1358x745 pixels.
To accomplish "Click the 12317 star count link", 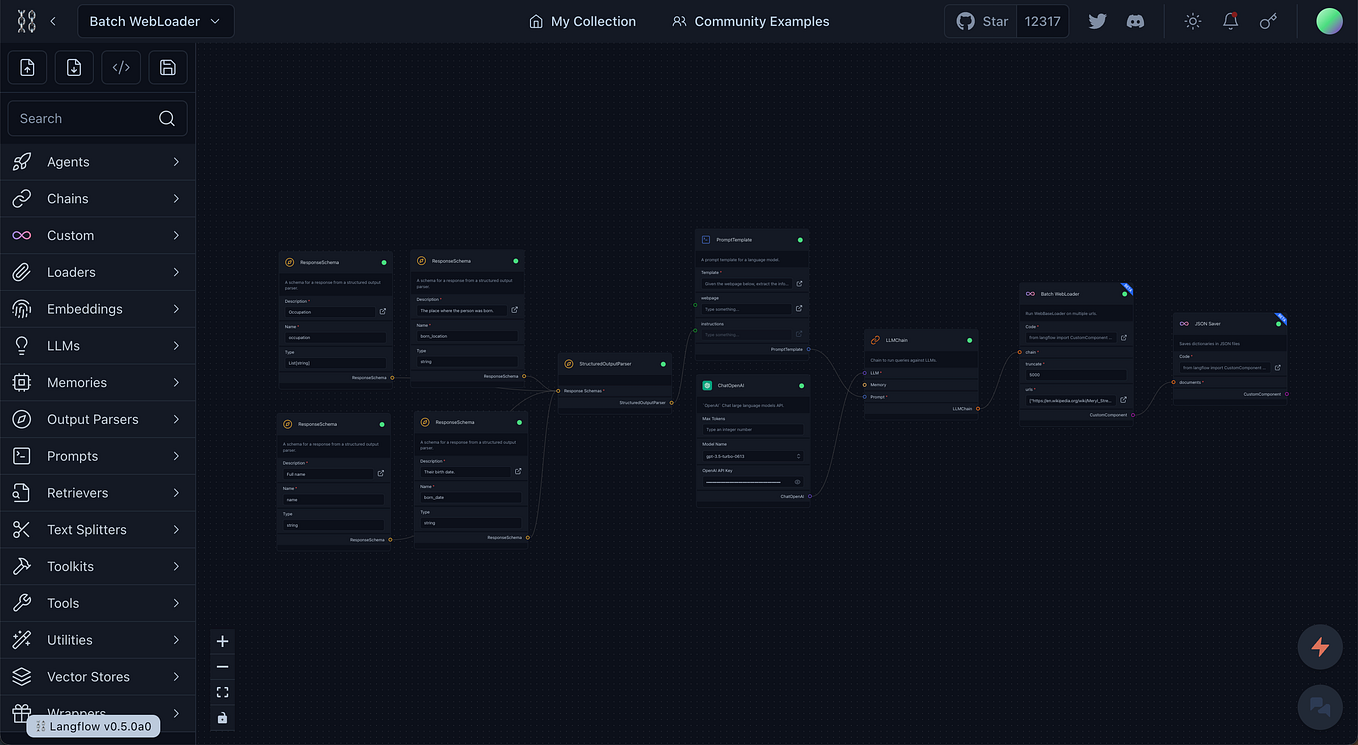I will tap(1043, 20).
